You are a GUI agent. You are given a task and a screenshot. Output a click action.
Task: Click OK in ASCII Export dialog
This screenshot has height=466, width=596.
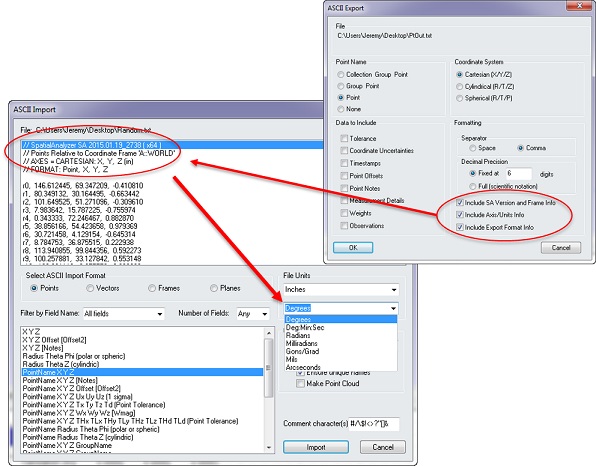[353, 247]
